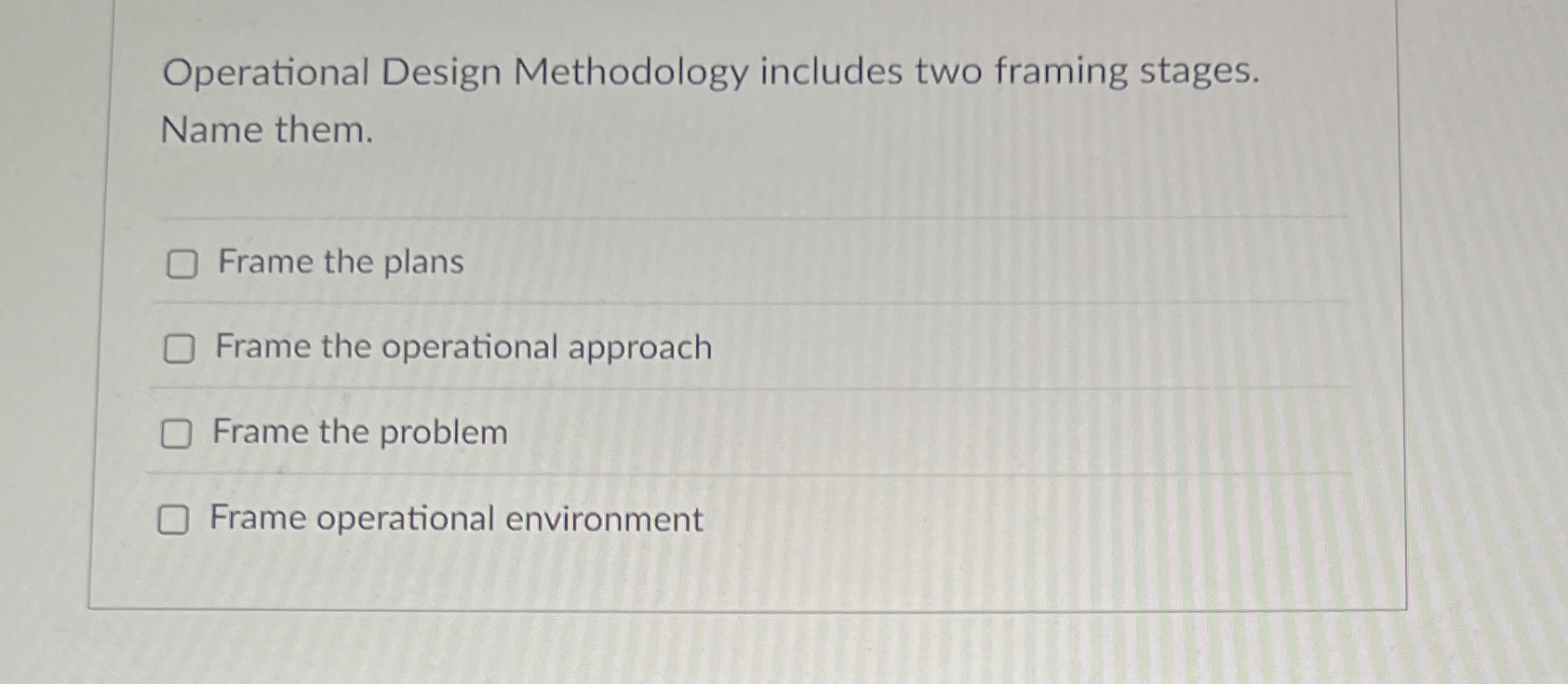The height and width of the screenshot is (684, 1568).
Task: Click the divider above "Frame the plans"
Action: coord(744,214)
